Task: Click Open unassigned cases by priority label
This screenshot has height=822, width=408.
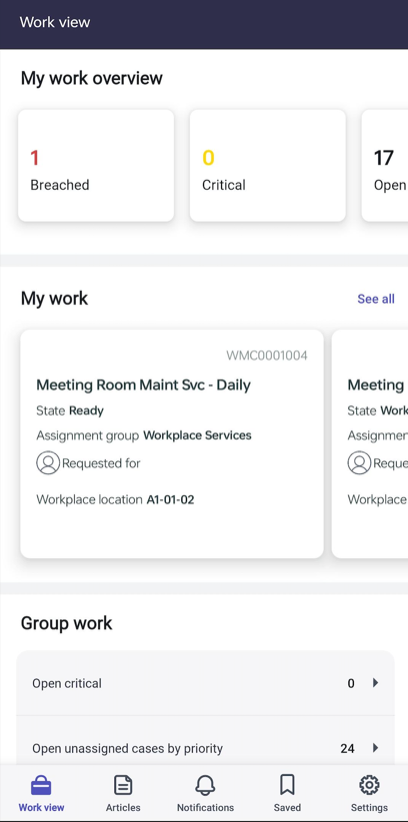Action: pos(127,748)
